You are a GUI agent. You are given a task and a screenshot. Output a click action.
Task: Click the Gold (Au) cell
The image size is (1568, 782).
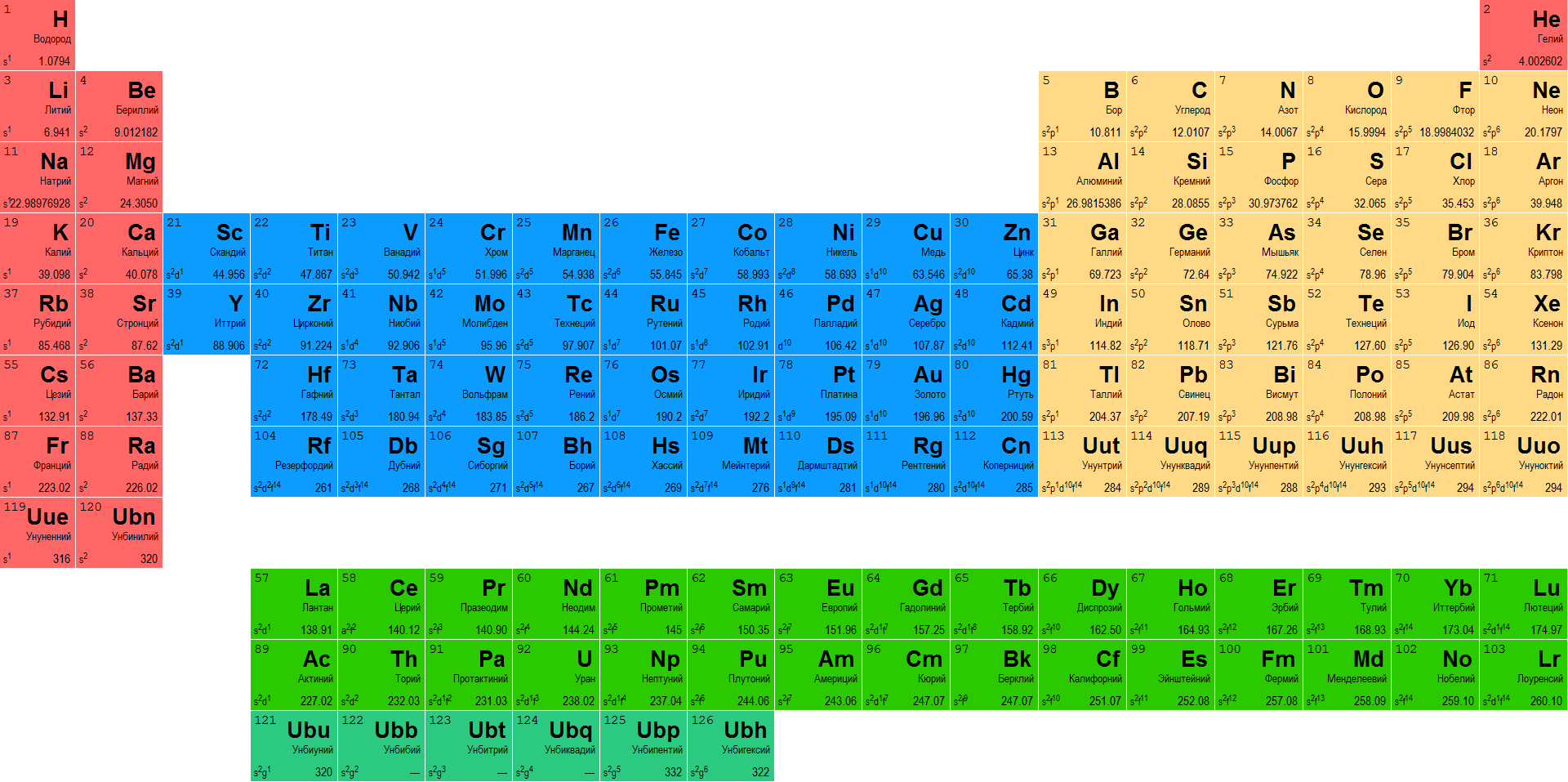click(x=906, y=391)
